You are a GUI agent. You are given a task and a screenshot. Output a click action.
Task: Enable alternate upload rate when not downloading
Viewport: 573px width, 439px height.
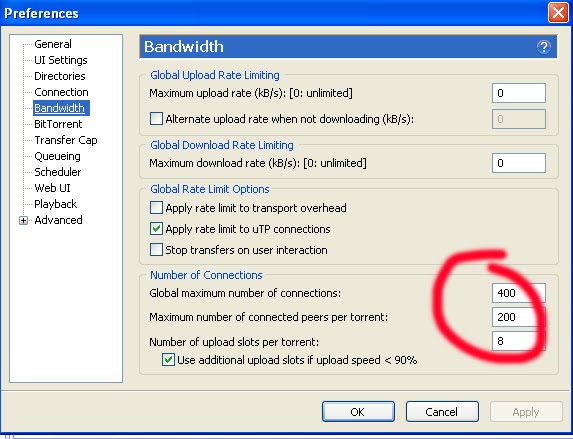tap(156, 119)
